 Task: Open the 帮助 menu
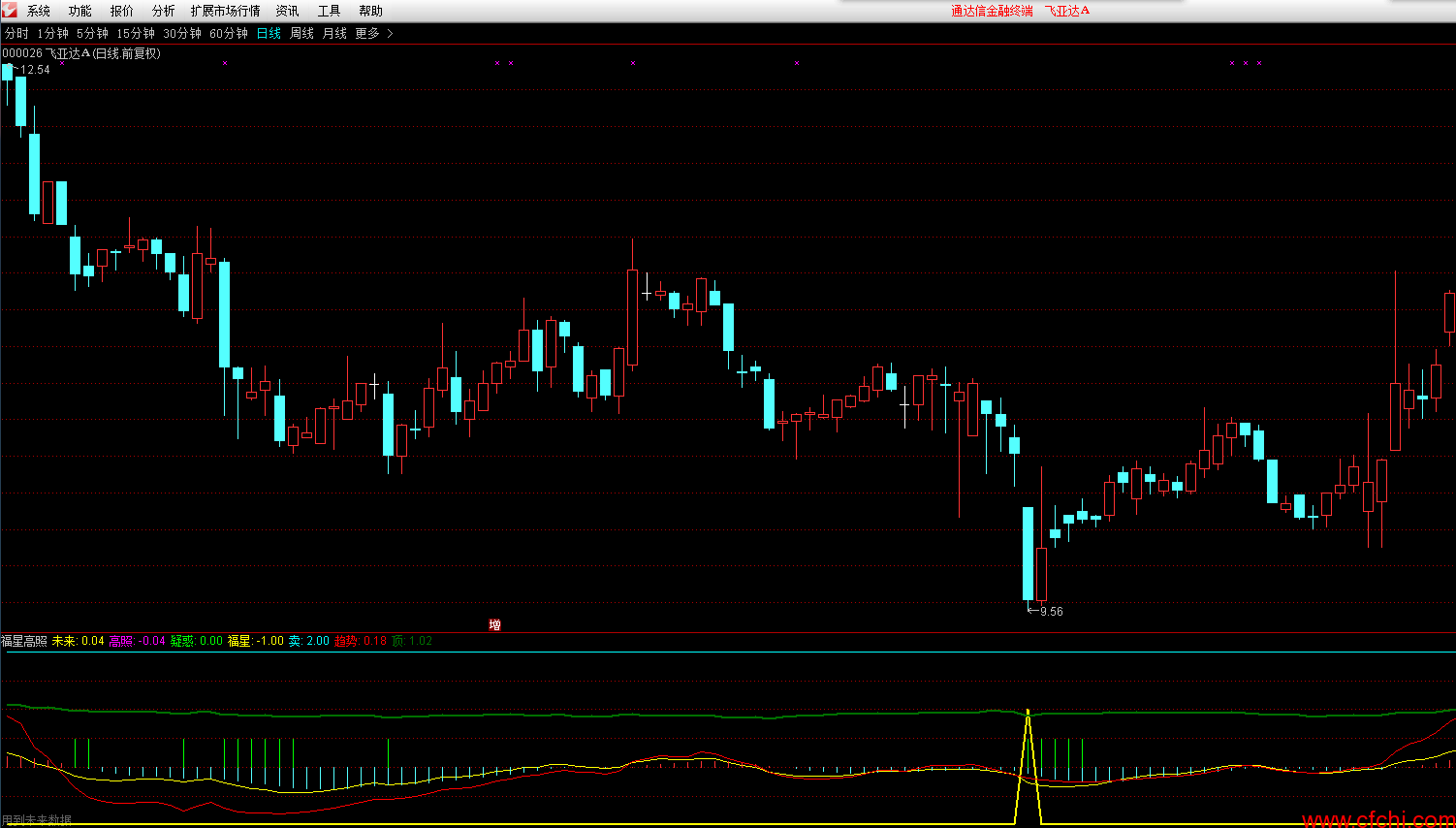pyautogui.click(x=371, y=11)
